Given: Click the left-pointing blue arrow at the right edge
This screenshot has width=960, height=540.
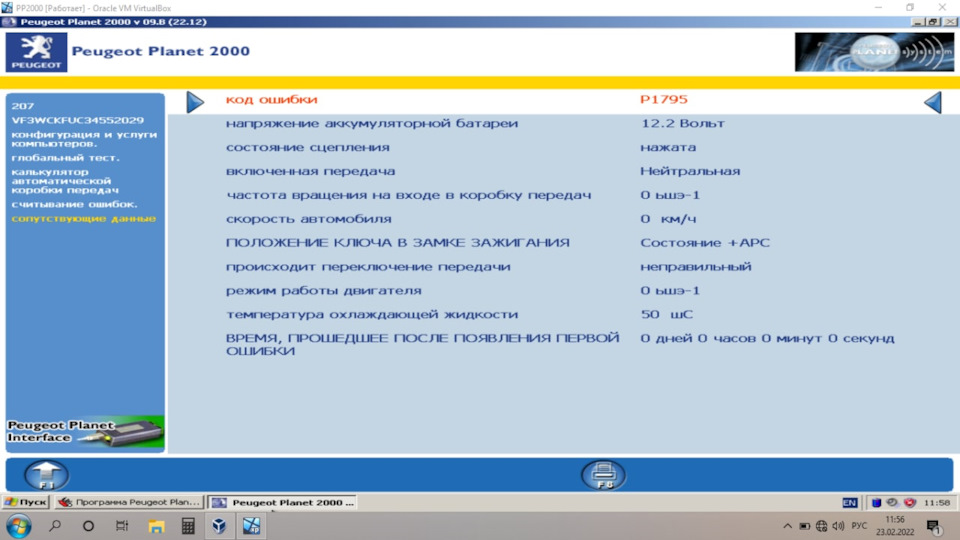Looking at the screenshot, I should point(932,102).
